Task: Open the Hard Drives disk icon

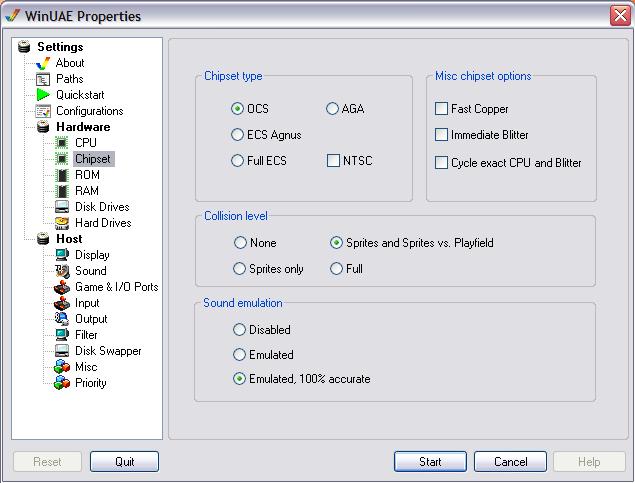Action: [62, 223]
